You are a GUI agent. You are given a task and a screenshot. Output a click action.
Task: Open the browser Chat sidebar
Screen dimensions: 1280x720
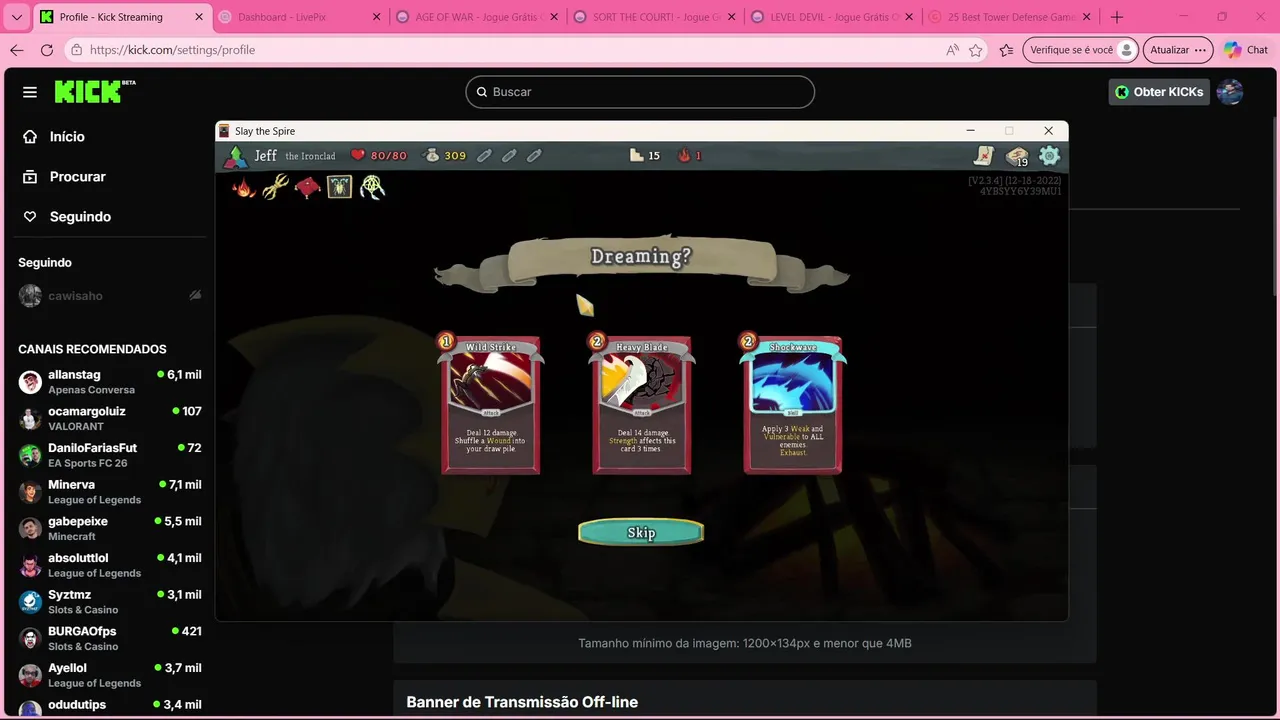[x=1245, y=50]
